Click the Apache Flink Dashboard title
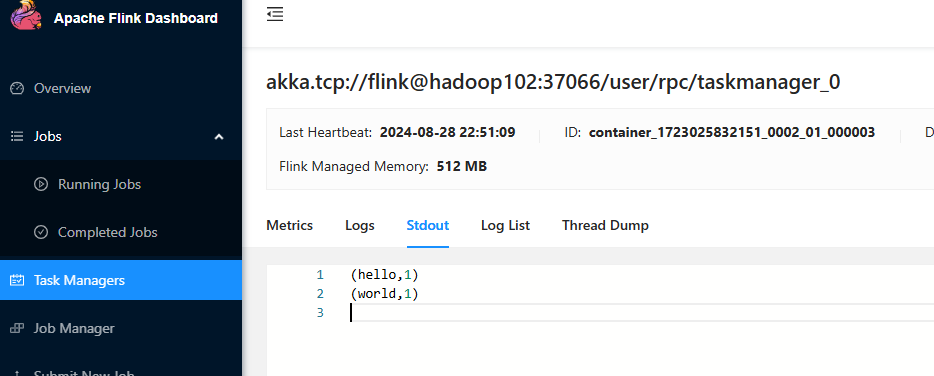Image resolution: width=934 pixels, height=376 pixels. (x=136, y=18)
